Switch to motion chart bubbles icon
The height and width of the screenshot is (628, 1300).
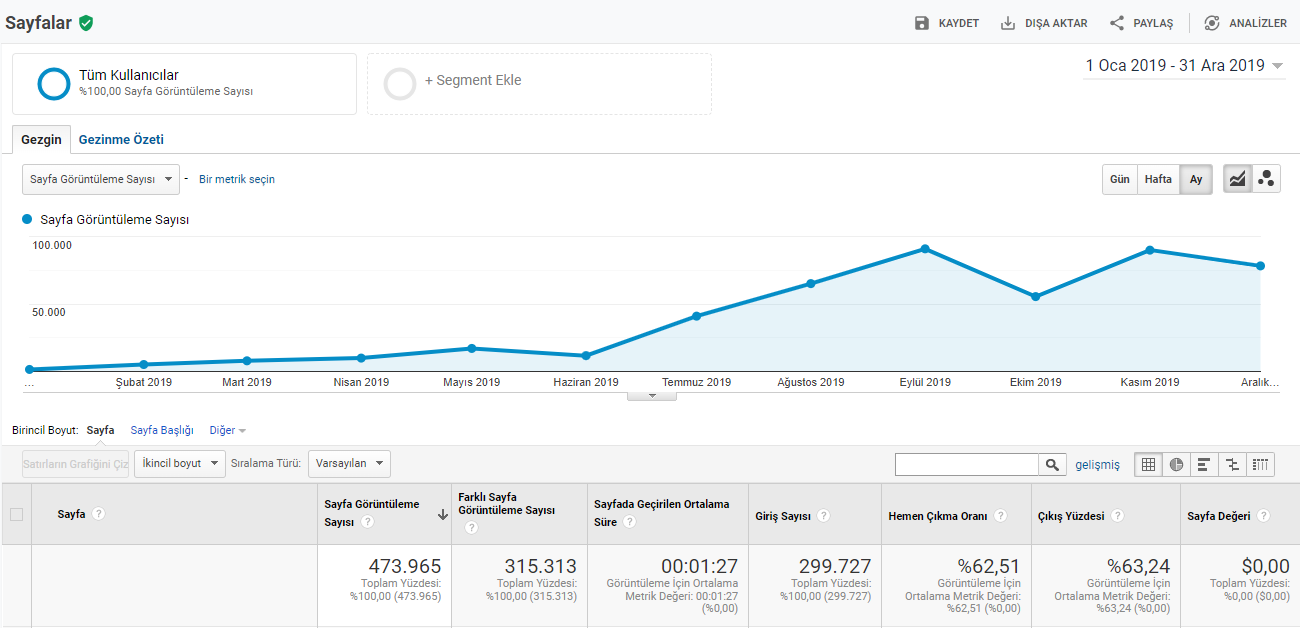(1266, 179)
